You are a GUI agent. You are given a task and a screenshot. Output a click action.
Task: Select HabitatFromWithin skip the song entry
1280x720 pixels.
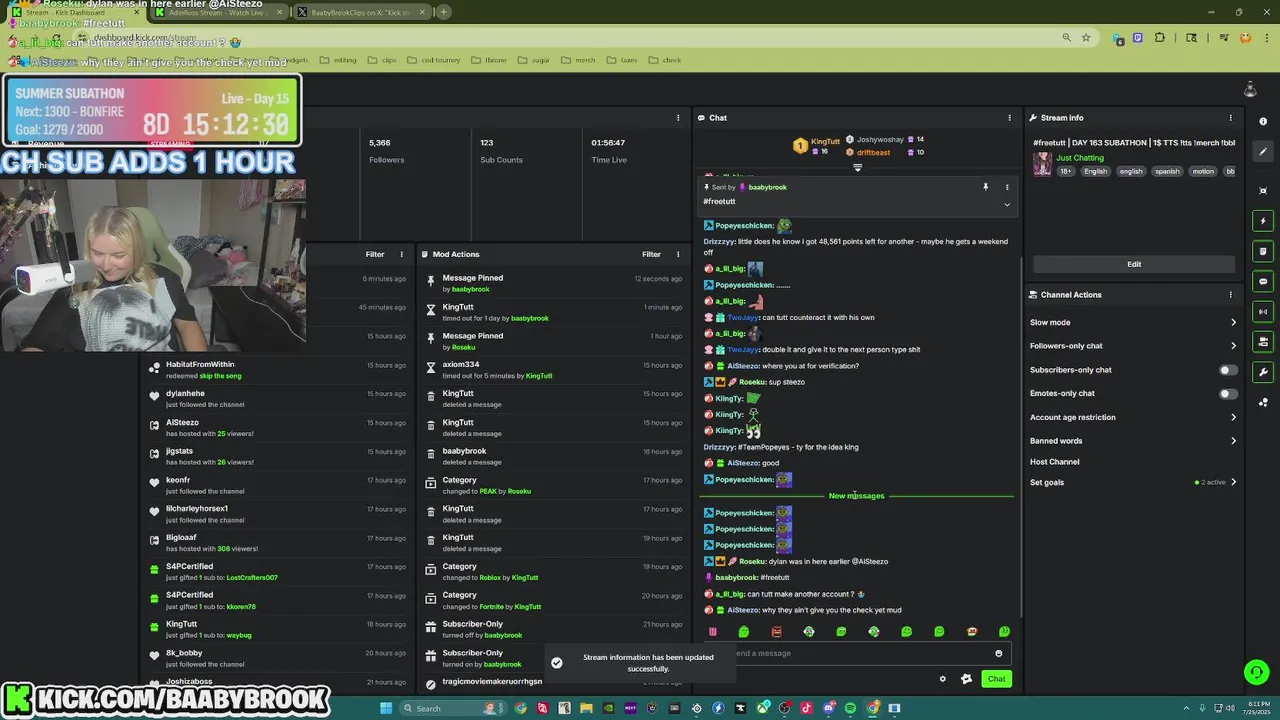275,370
